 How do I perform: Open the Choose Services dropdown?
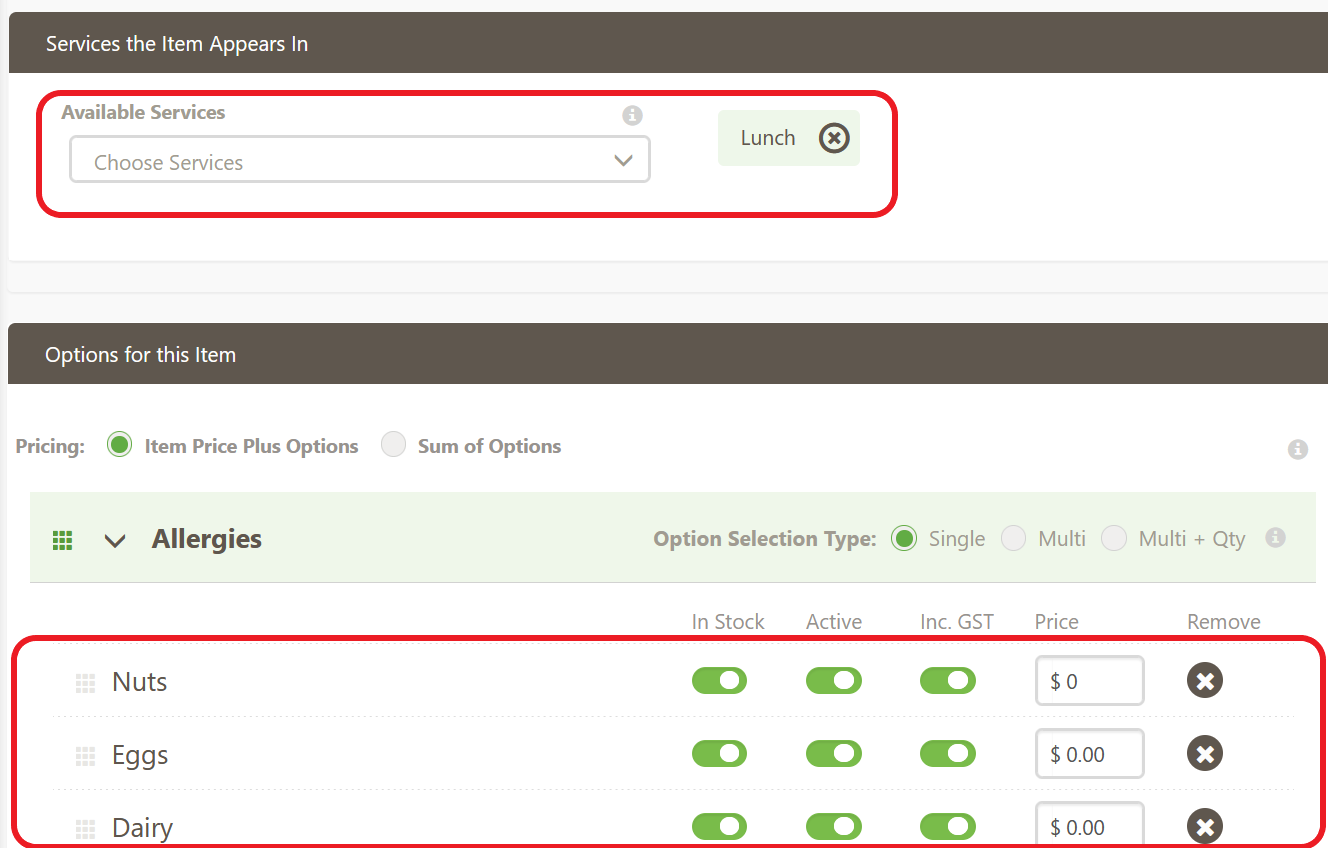(359, 161)
